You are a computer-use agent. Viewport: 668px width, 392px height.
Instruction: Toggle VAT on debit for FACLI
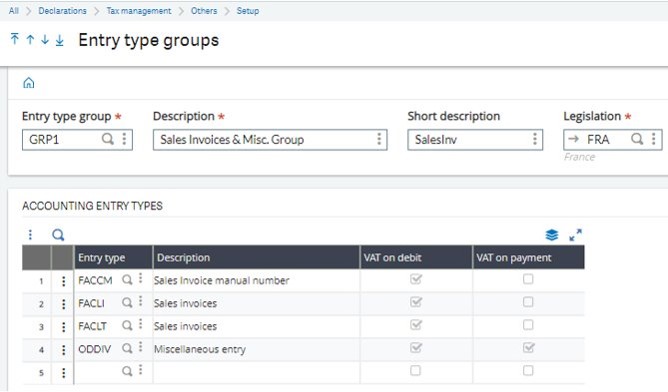416,302
